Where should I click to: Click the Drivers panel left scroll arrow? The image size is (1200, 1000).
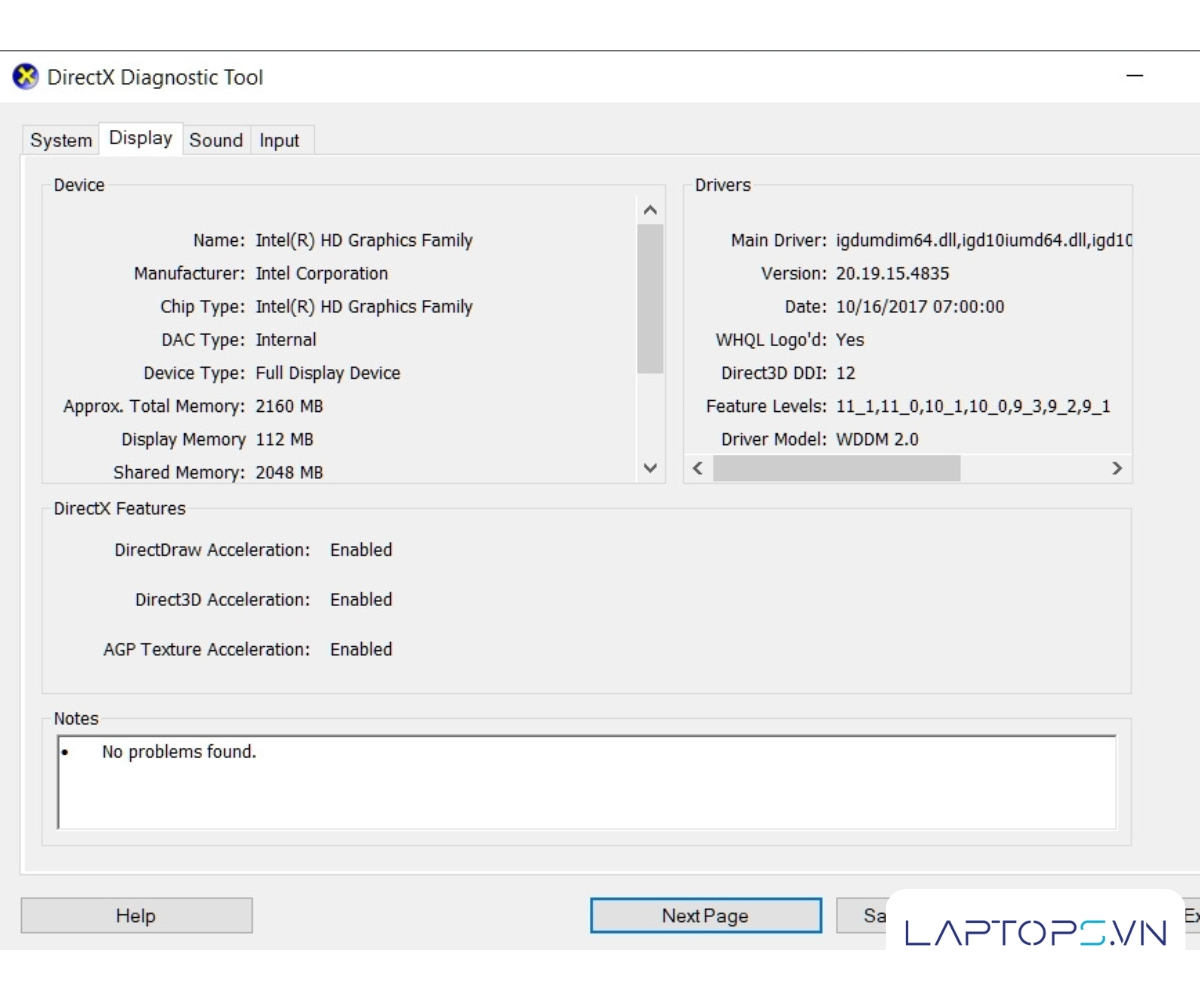click(x=698, y=468)
